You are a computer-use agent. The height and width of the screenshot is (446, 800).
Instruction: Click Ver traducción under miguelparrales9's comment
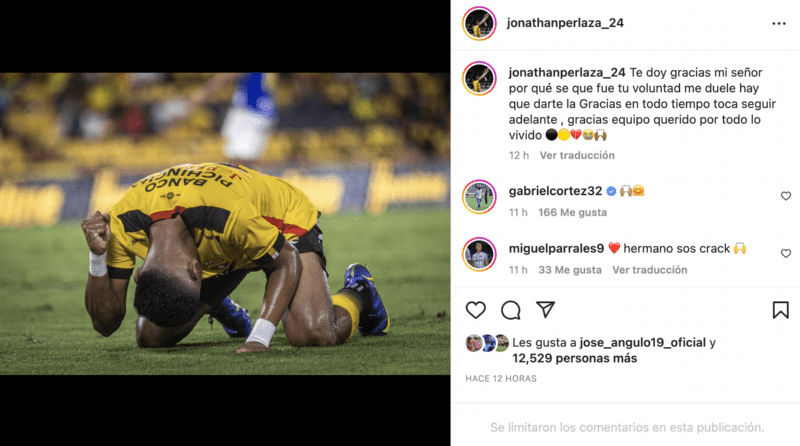coord(649,270)
